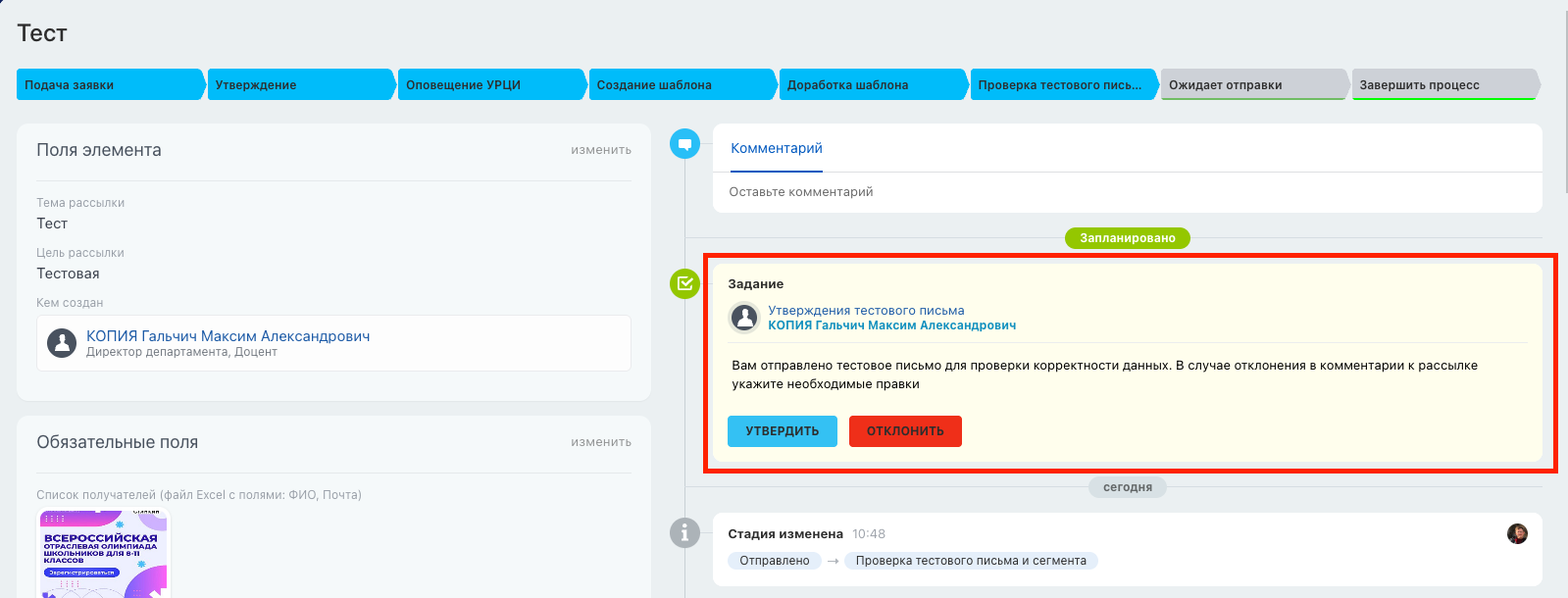Click the comment bubble timeline icon
The width and height of the screenshot is (1568, 598).
pyautogui.click(x=684, y=144)
